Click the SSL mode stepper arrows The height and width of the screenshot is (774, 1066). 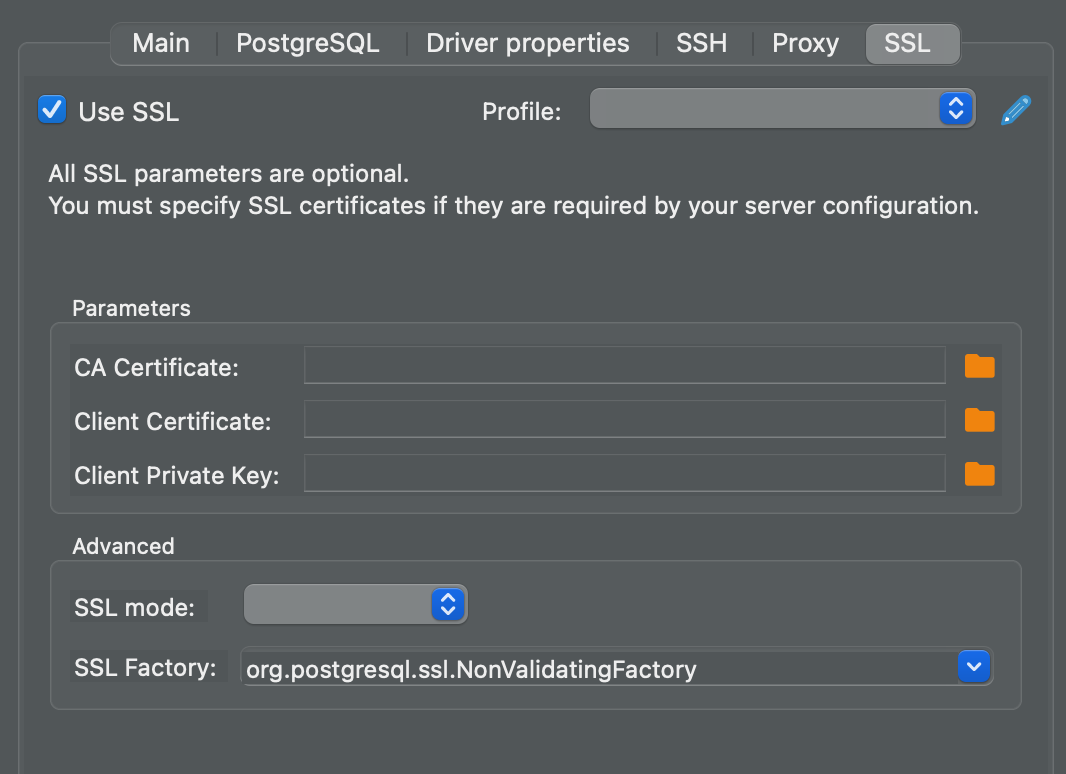pyautogui.click(x=447, y=604)
